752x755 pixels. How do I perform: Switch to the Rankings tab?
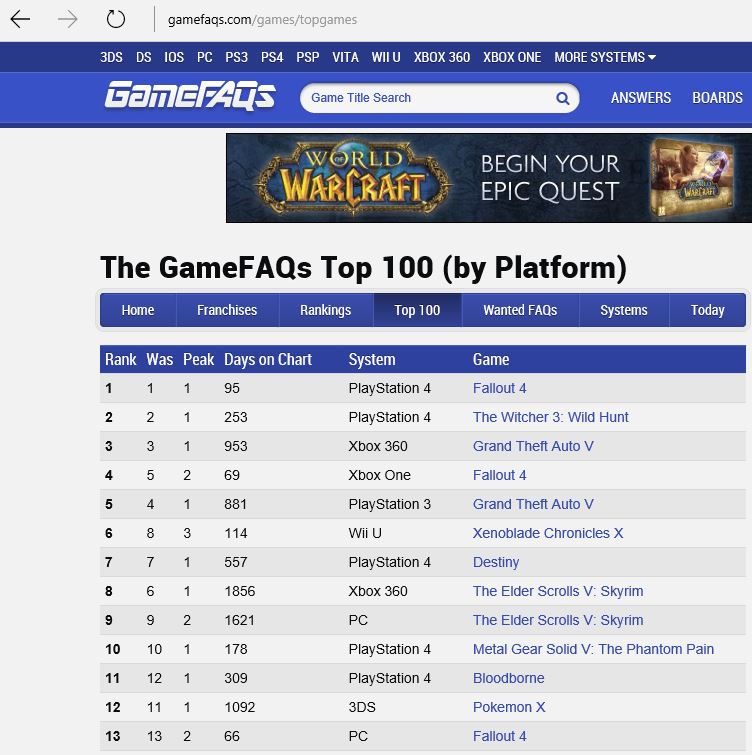326,310
